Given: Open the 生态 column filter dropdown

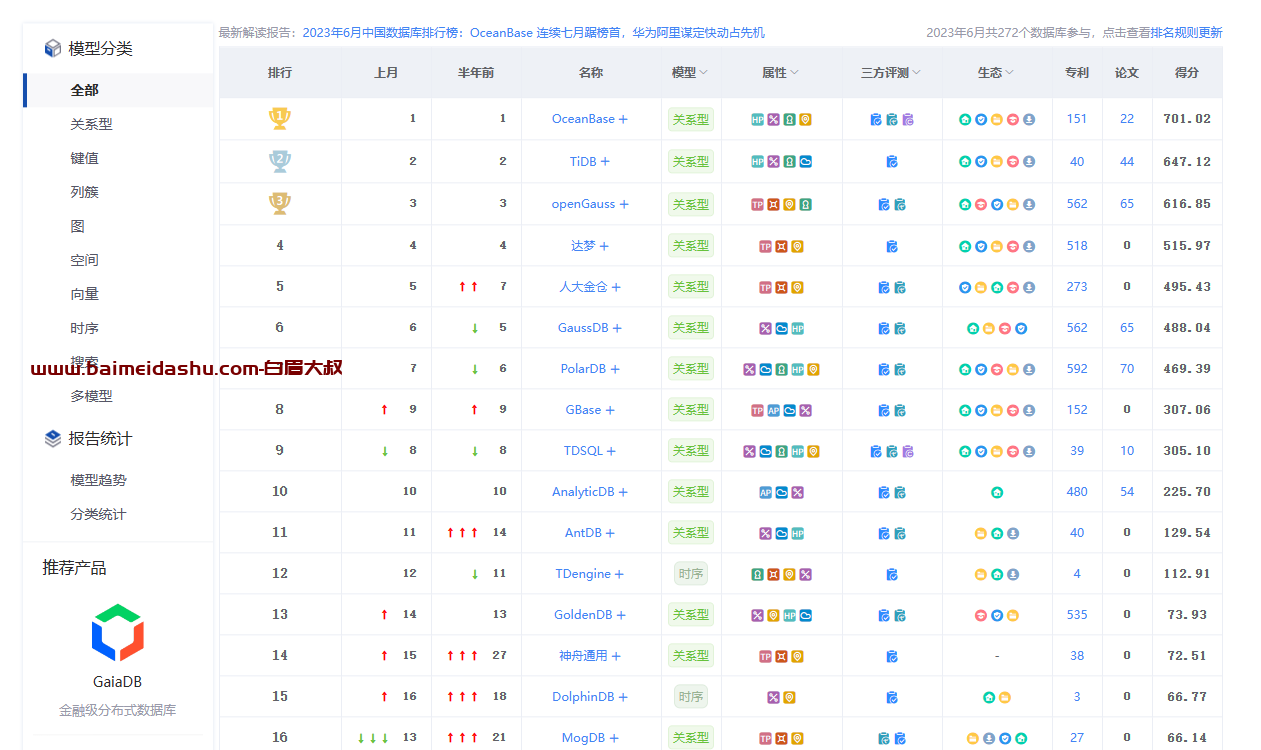Looking at the screenshot, I should (x=1010, y=73).
